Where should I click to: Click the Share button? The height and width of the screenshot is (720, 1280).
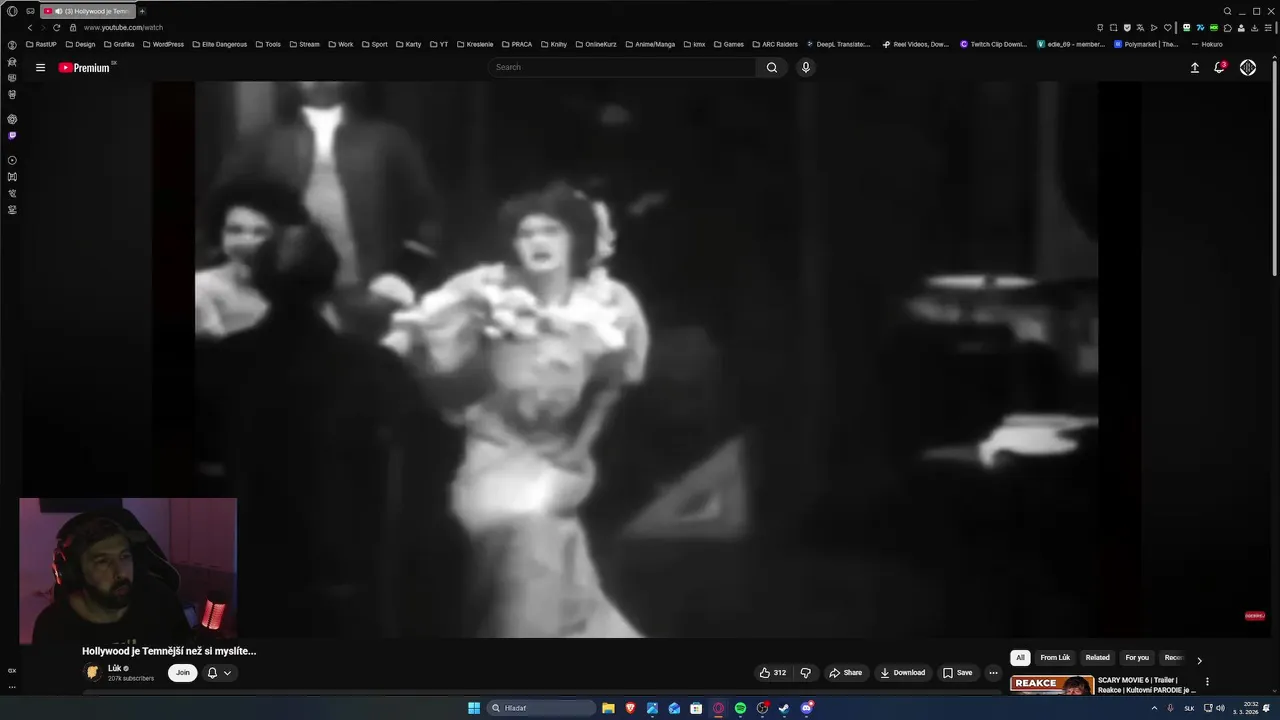tap(845, 673)
